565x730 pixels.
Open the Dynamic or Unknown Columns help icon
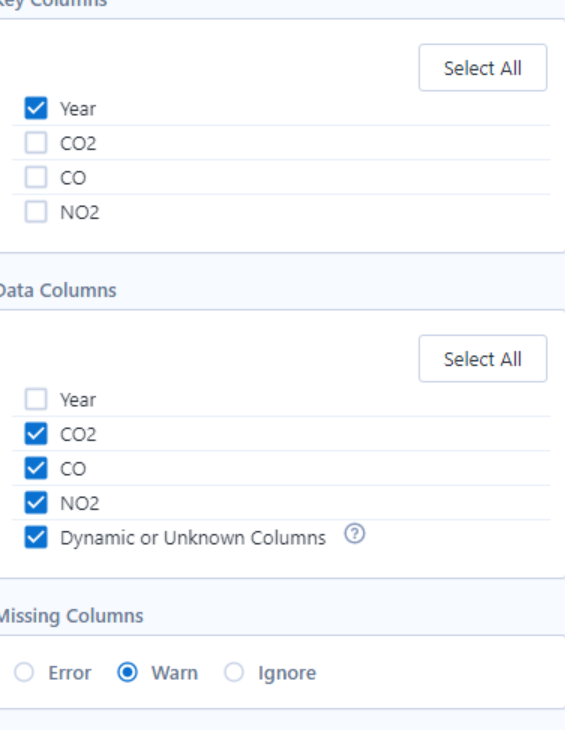click(355, 534)
